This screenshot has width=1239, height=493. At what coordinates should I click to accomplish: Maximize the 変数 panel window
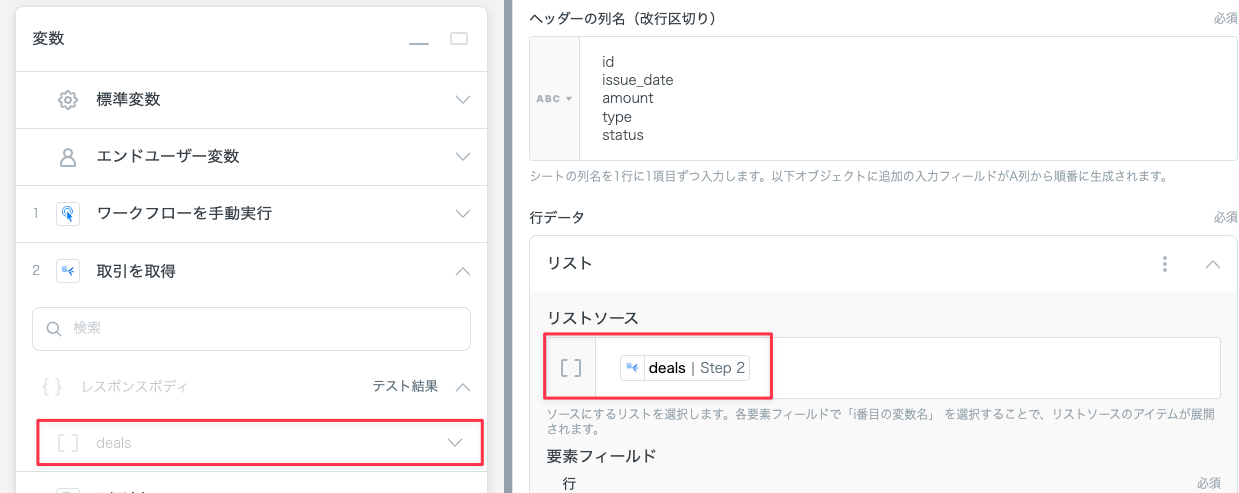(459, 39)
